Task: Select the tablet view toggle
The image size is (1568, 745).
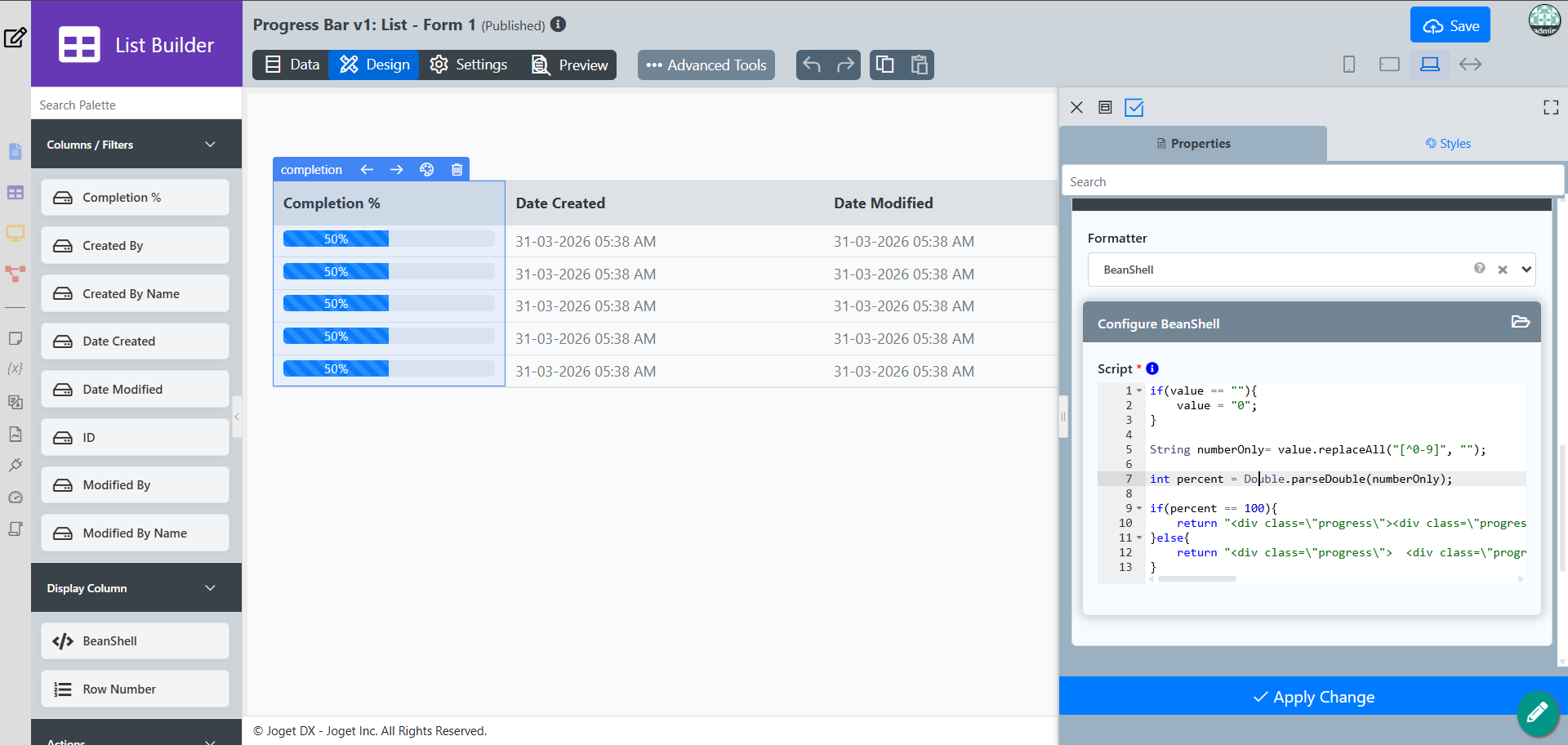Action: pyautogui.click(x=1389, y=64)
